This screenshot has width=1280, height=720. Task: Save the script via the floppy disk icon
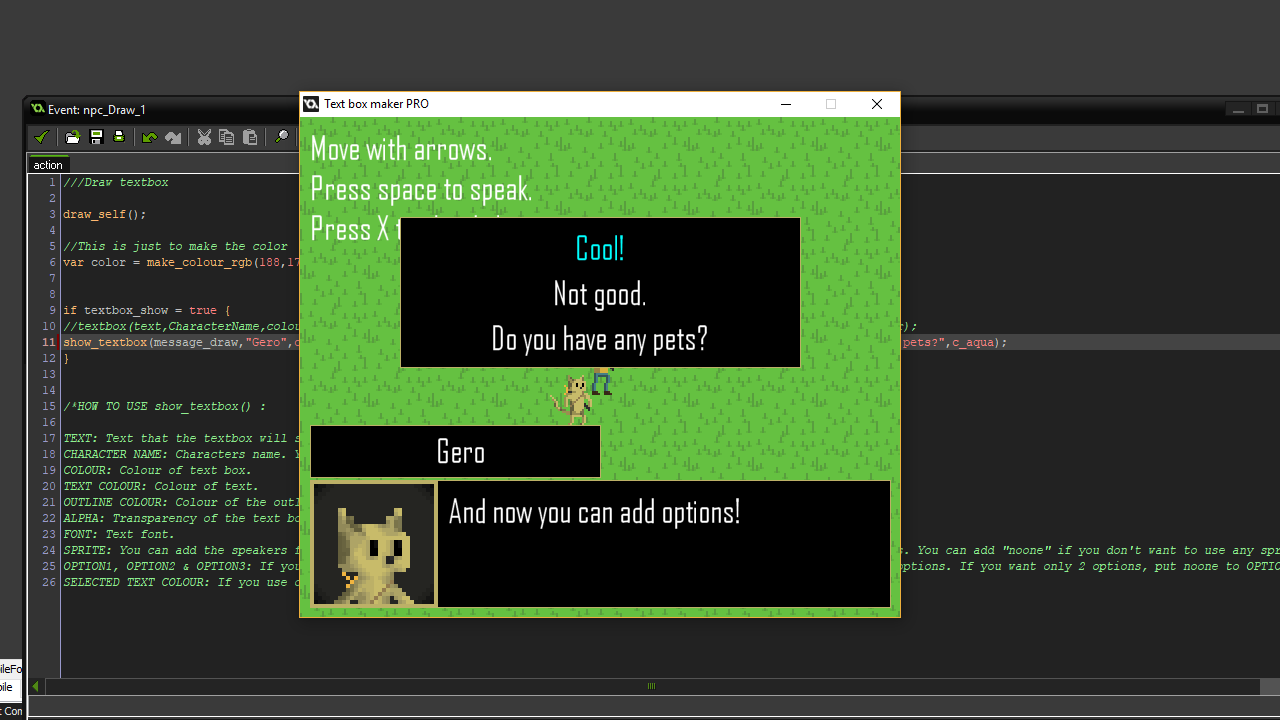96,137
